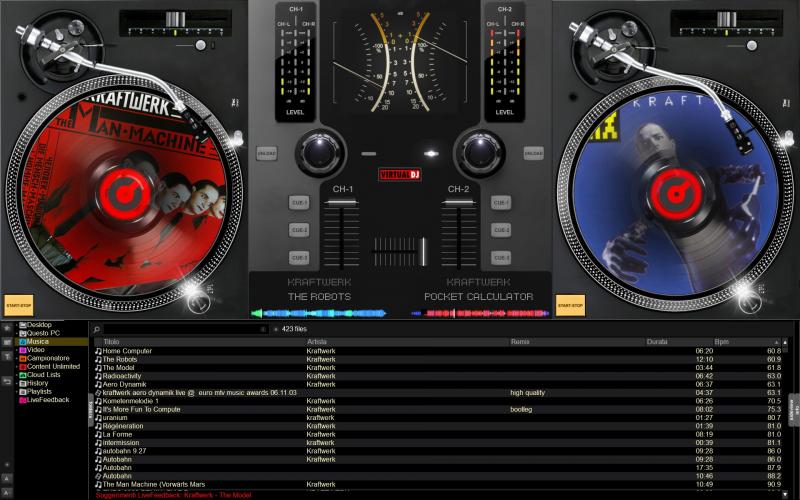
Task: Click the browser search field
Action: [182, 330]
